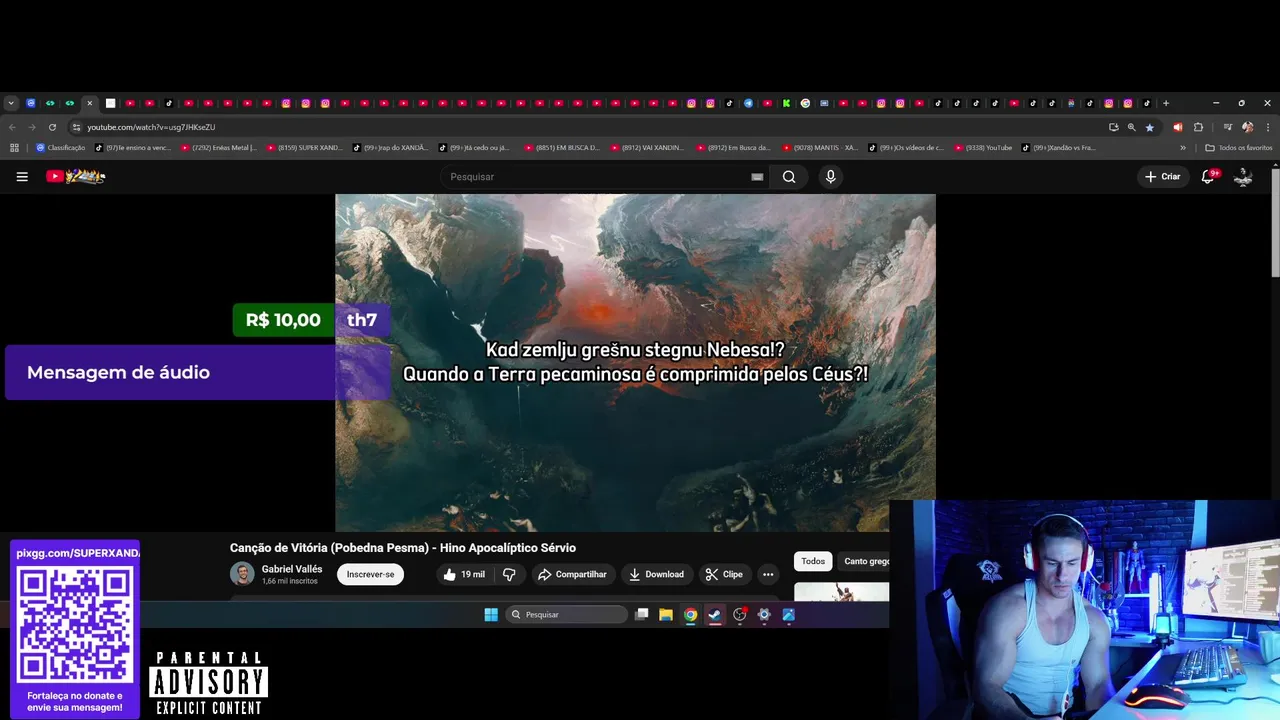Switch to the Telegram tab
This screenshot has width=1280, height=720.
[748, 103]
